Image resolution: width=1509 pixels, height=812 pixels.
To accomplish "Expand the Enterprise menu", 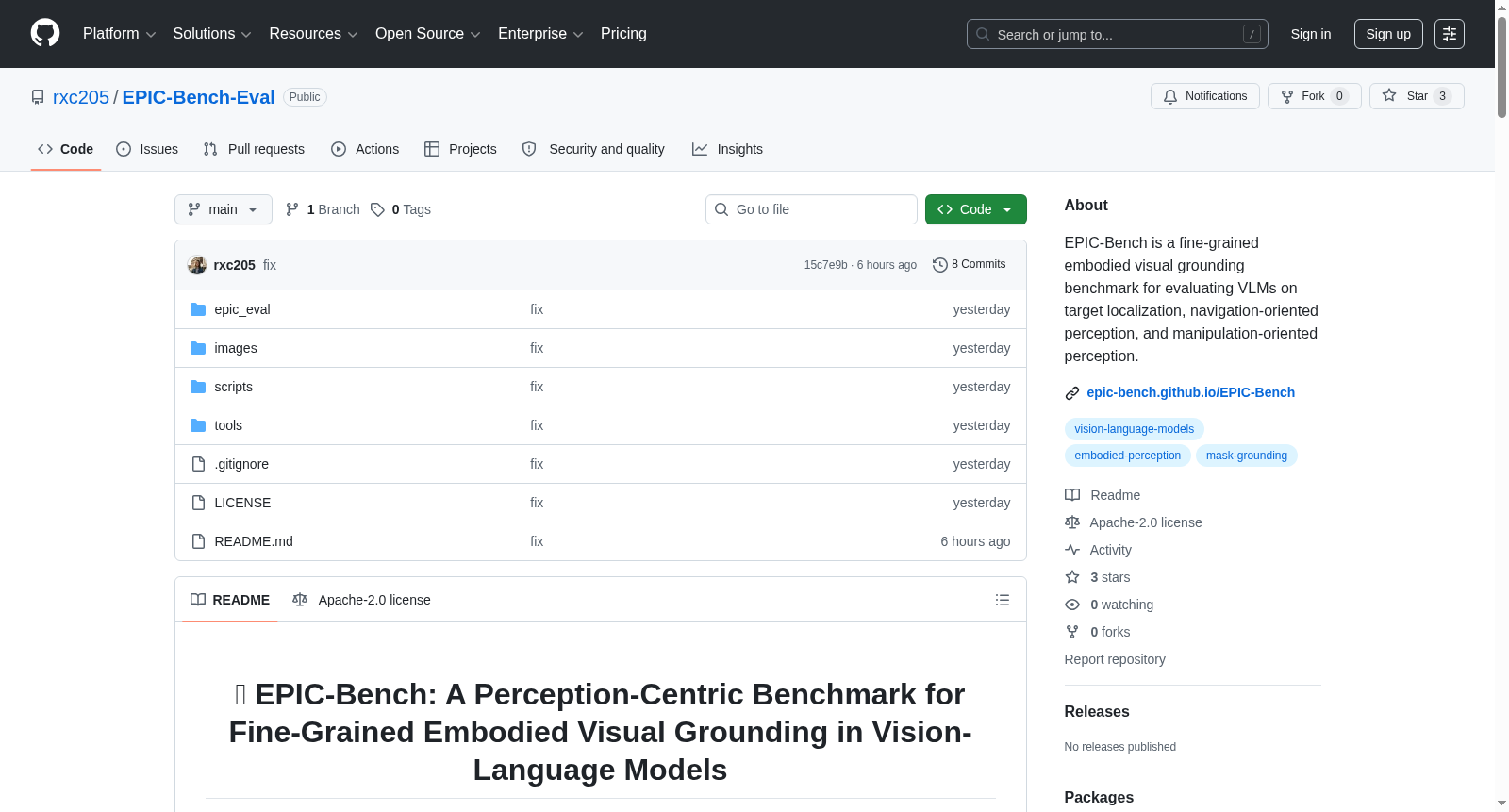I will 540,34.
